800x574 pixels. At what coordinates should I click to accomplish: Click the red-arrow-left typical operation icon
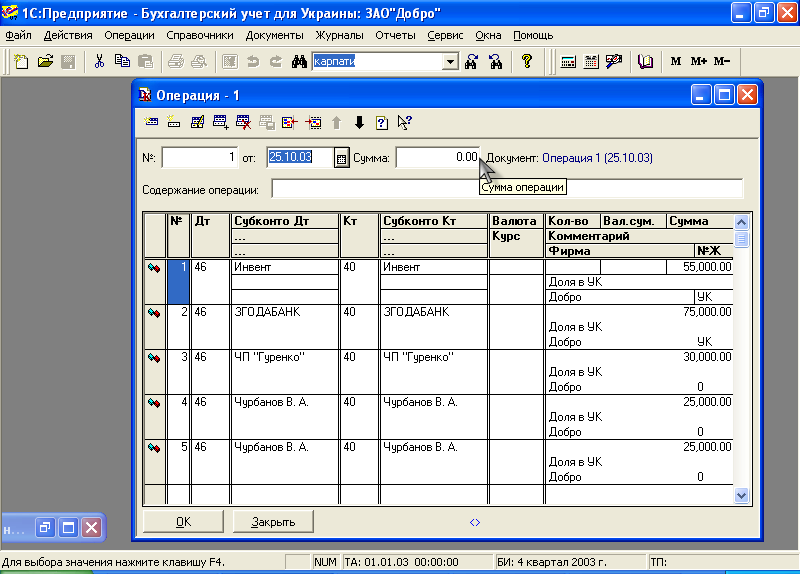pos(289,122)
